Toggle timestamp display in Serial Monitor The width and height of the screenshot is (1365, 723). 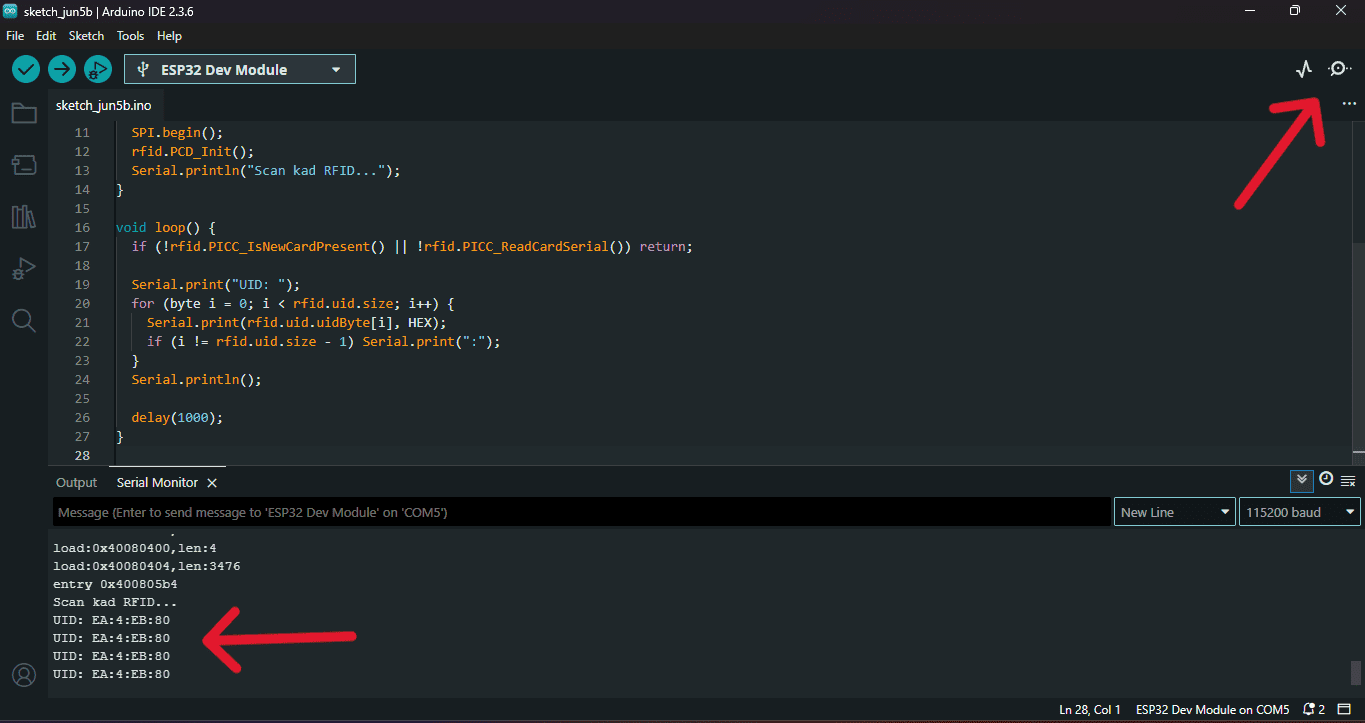pyautogui.click(x=1326, y=480)
